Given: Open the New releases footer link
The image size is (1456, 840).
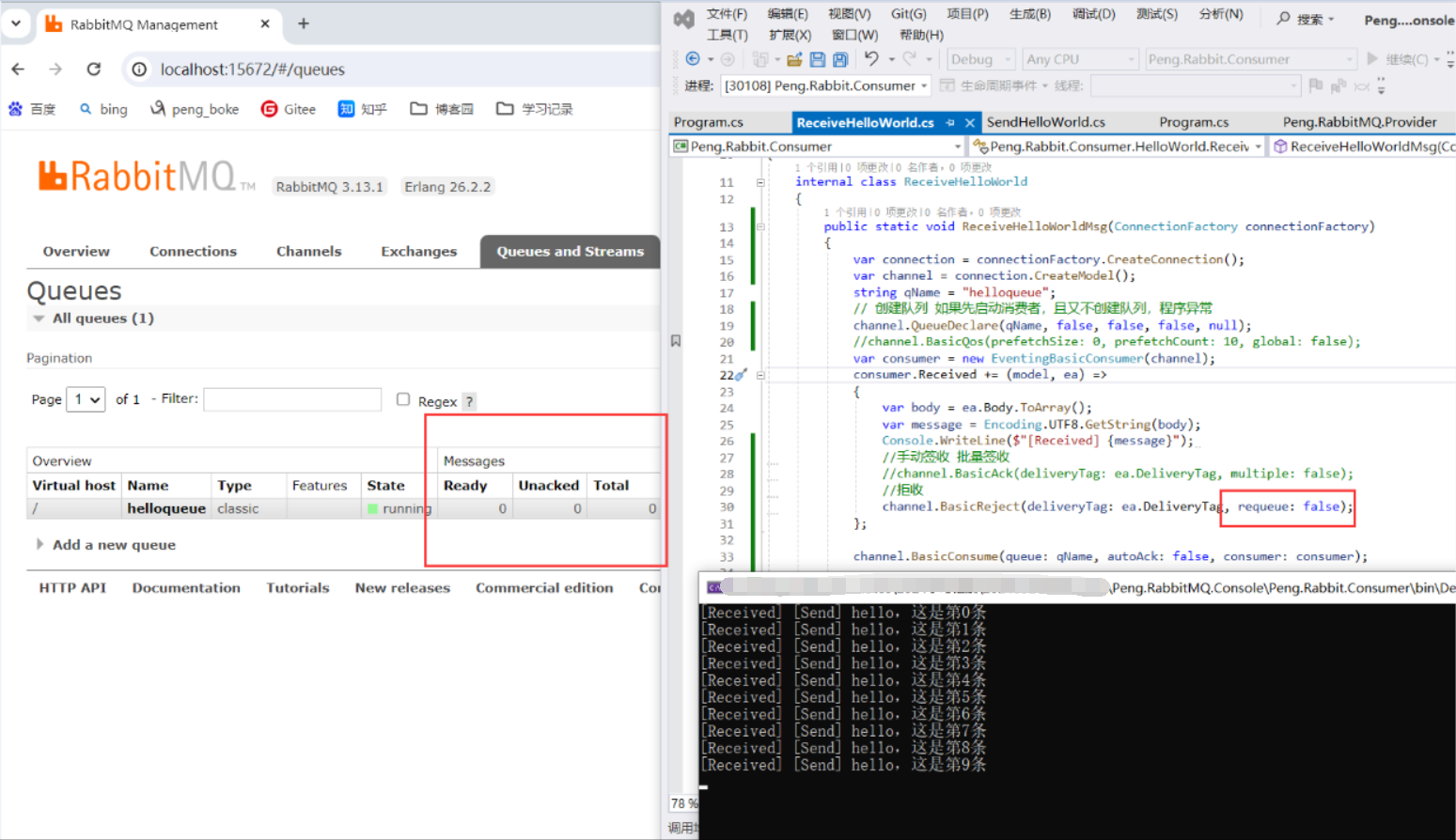Looking at the screenshot, I should tap(402, 587).
